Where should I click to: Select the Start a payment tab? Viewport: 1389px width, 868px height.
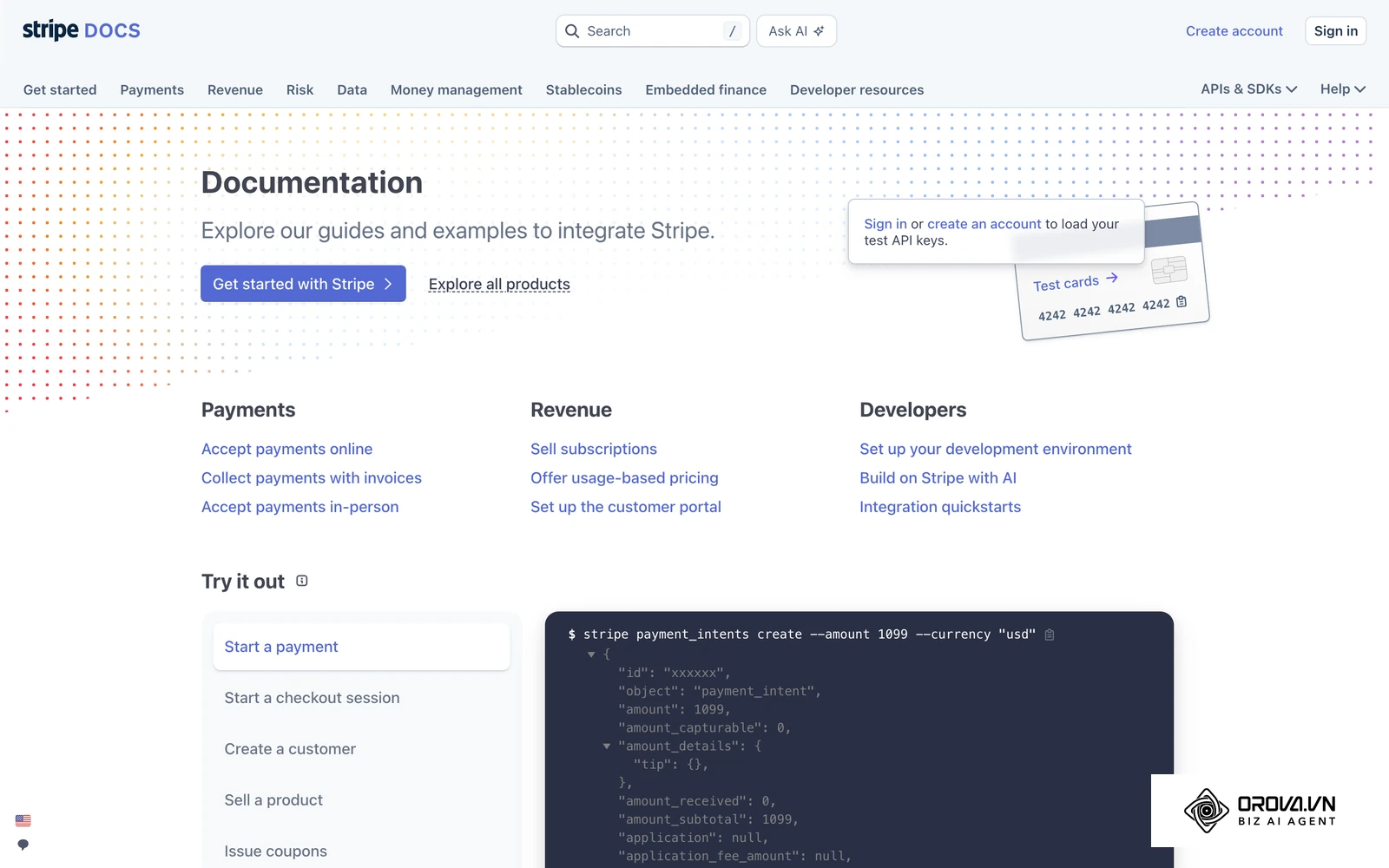tap(361, 647)
